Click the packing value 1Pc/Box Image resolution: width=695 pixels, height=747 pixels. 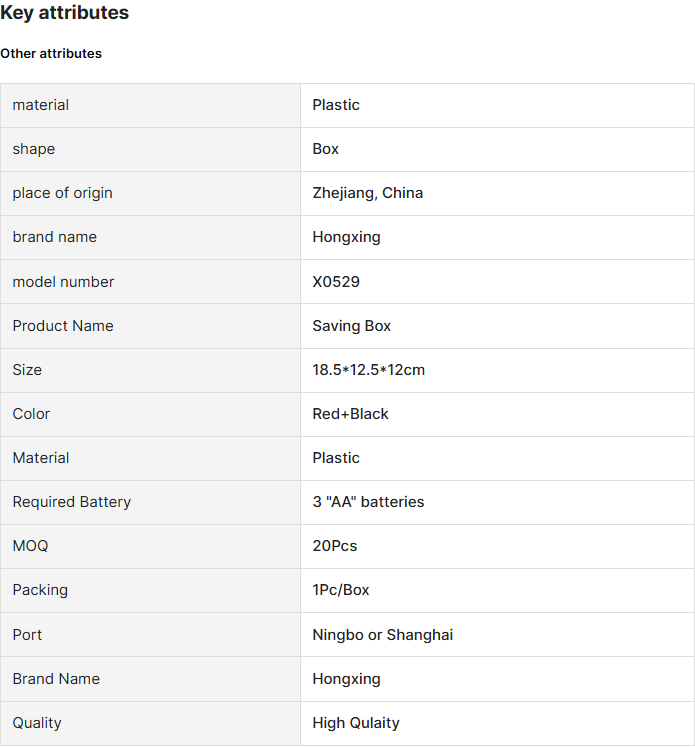coord(341,590)
